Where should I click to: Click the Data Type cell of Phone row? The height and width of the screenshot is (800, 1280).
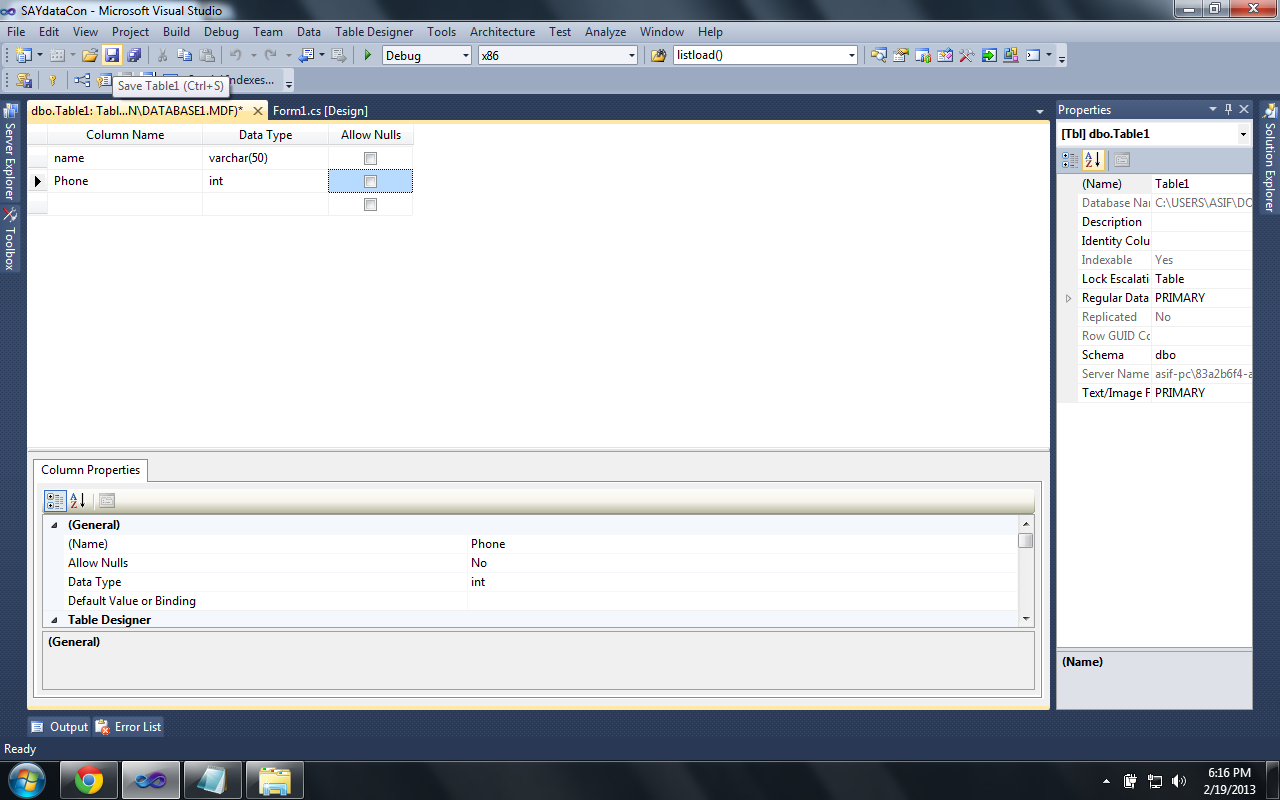click(265, 181)
